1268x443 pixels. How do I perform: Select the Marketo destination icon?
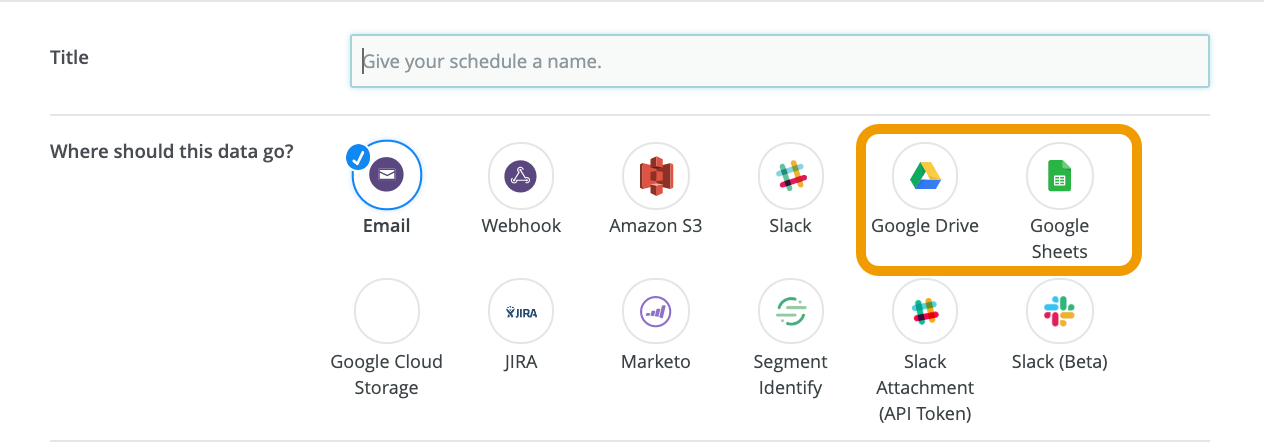coord(656,312)
